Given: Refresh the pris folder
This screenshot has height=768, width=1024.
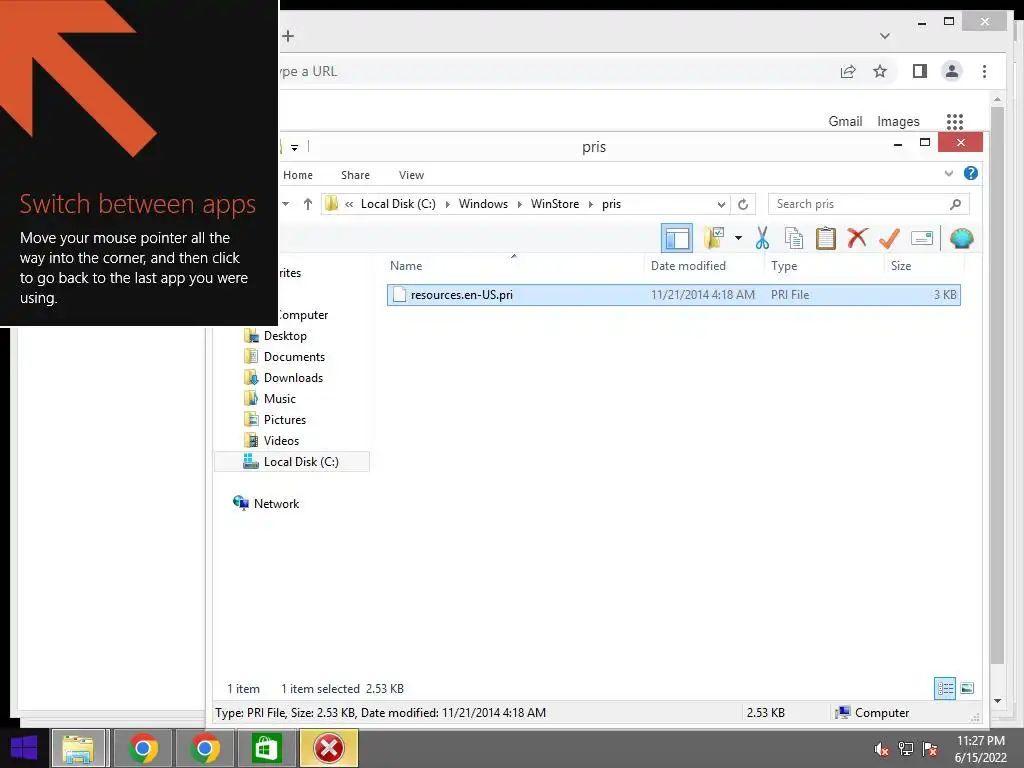Looking at the screenshot, I should [743, 204].
